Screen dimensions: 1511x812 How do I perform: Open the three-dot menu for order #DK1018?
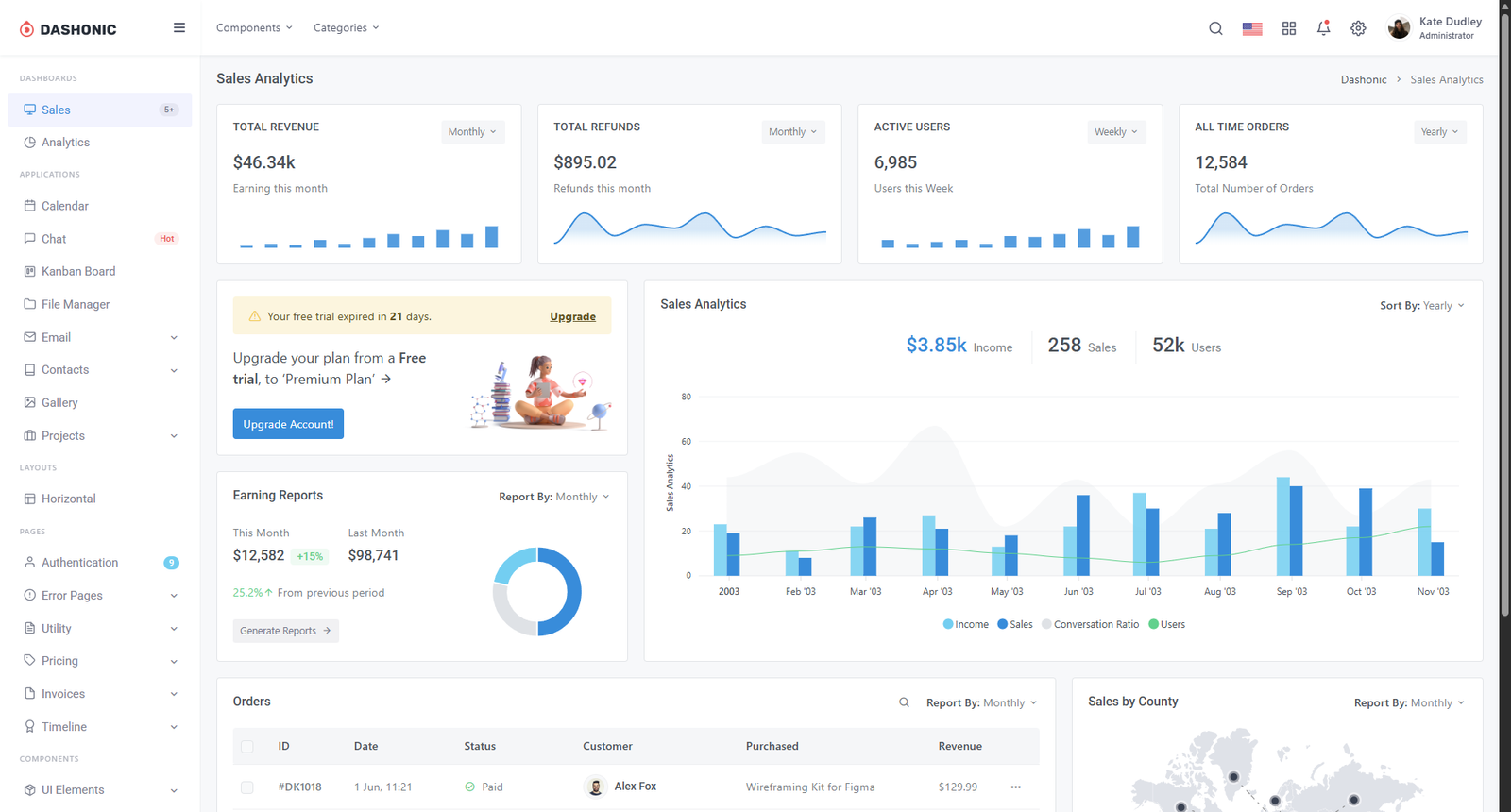click(x=1015, y=787)
